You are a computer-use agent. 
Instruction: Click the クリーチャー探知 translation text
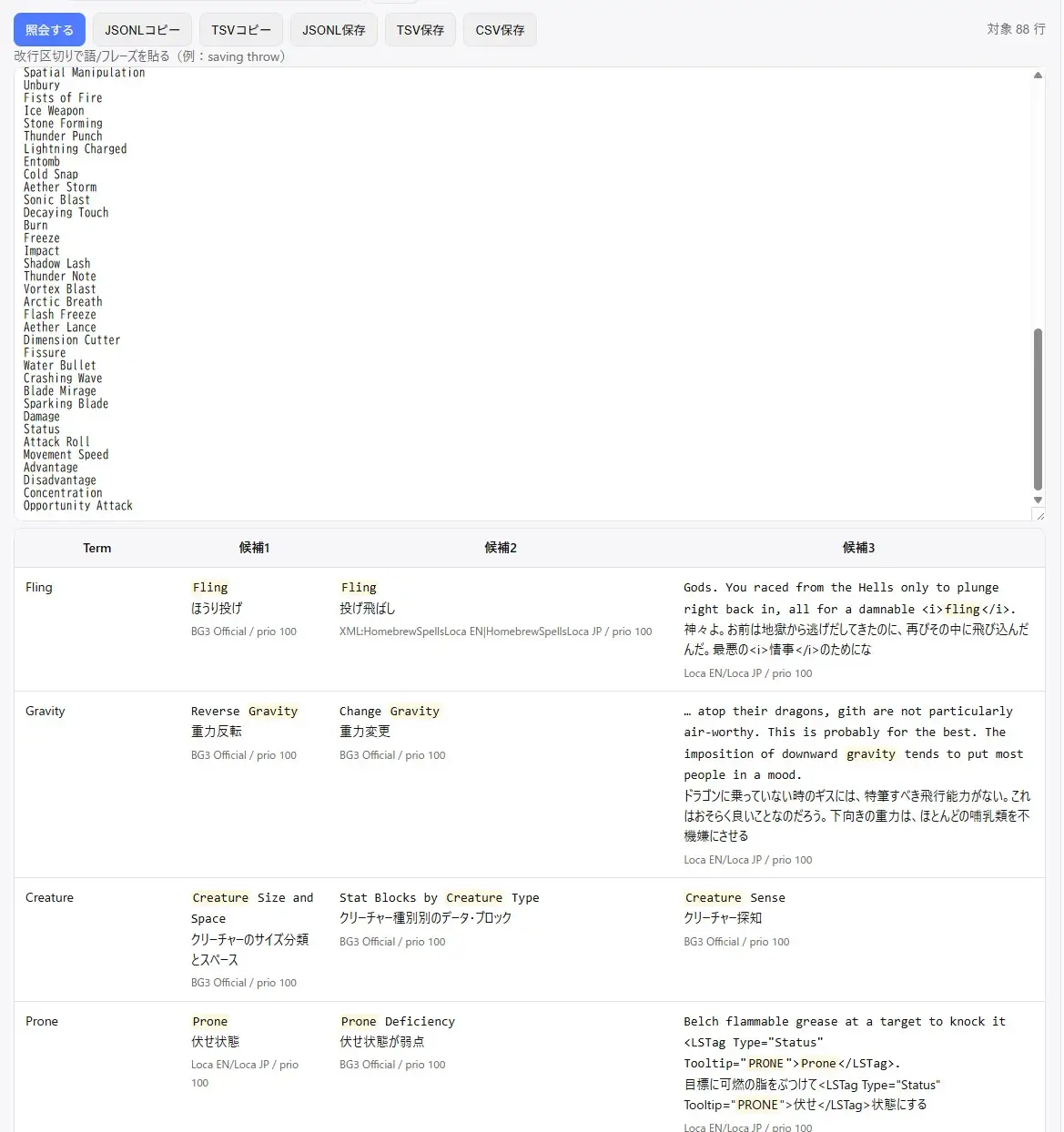coord(723,918)
